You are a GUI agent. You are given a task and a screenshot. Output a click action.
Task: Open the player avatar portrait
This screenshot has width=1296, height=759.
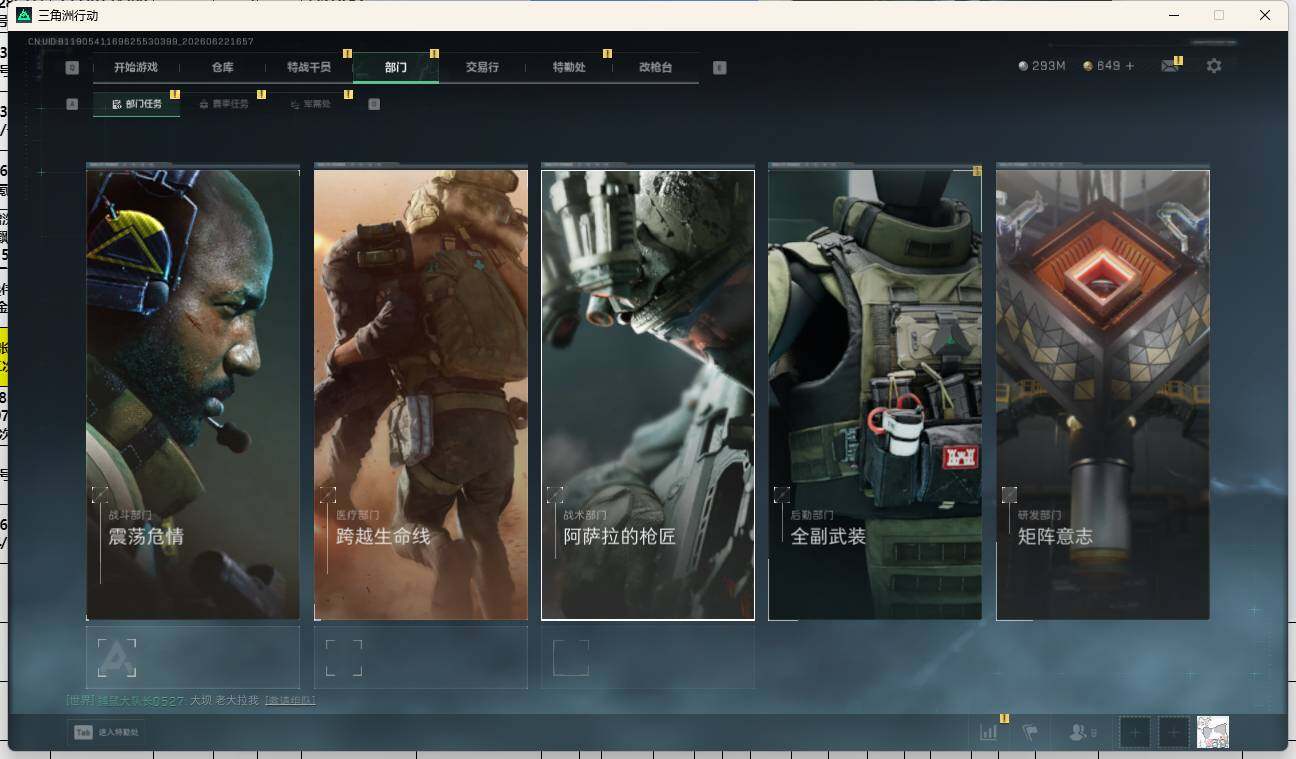(1213, 732)
